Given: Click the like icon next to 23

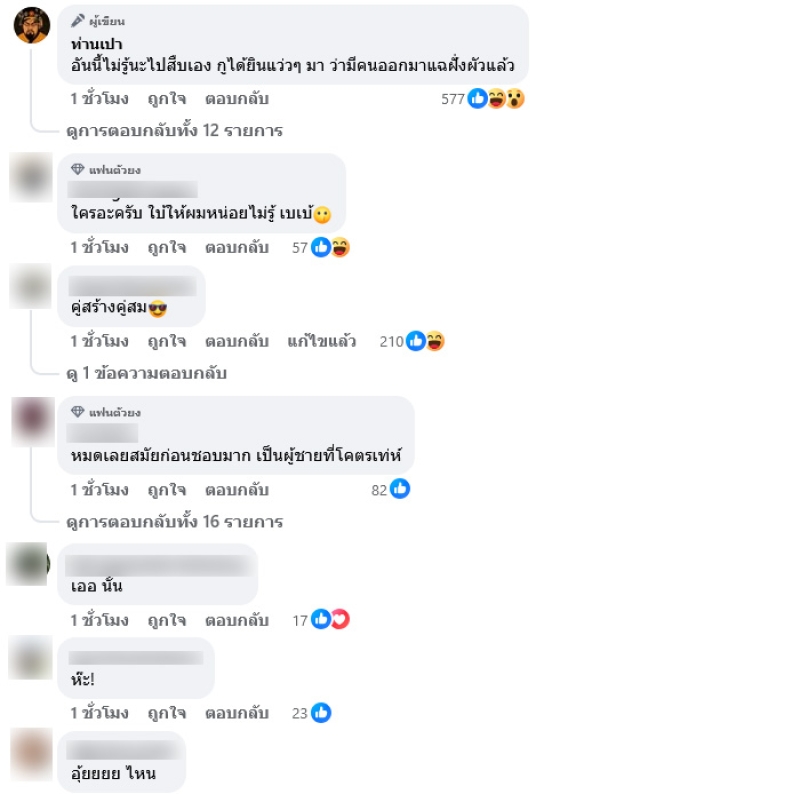Looking at the screenshot, I should point(321,712).
